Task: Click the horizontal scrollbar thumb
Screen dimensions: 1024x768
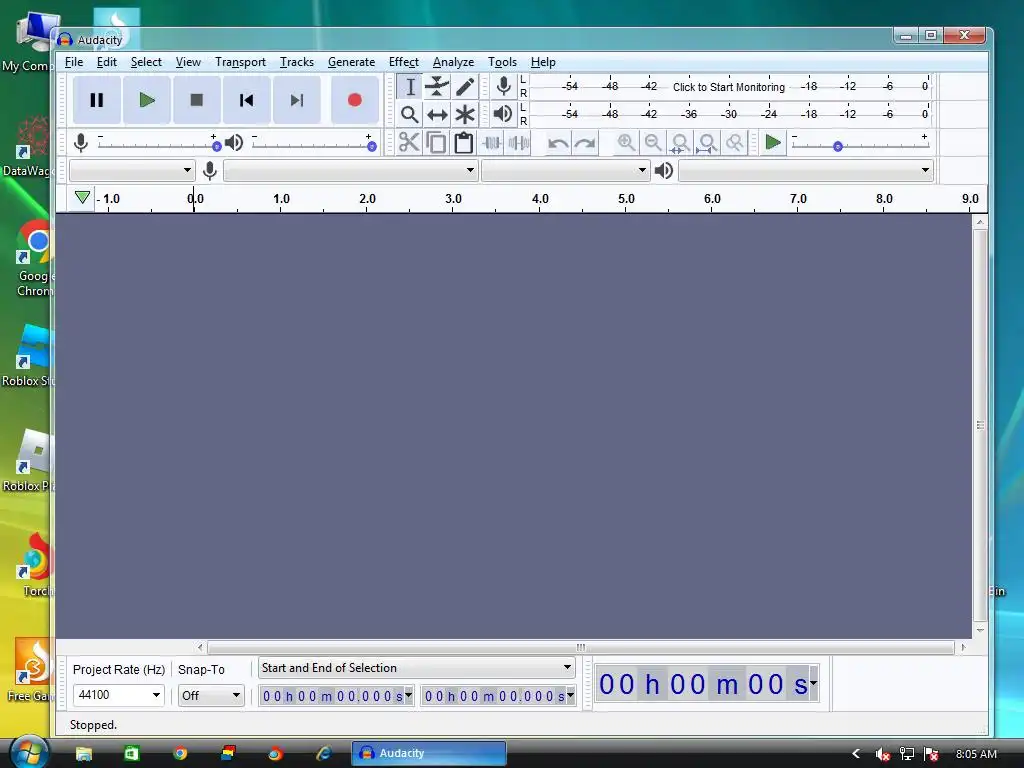Action: pos(581,647)
